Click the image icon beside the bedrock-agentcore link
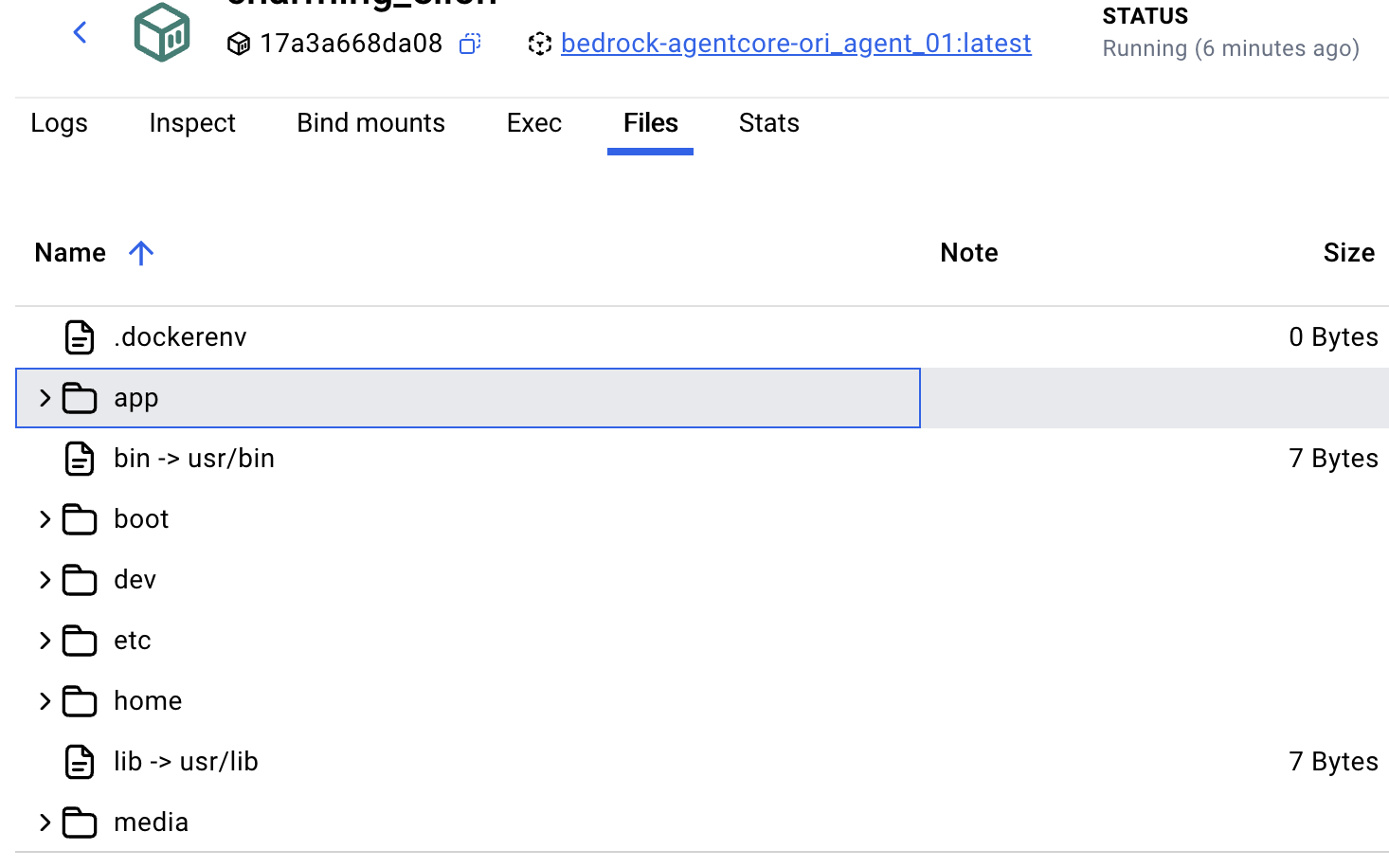 (538, 43)
